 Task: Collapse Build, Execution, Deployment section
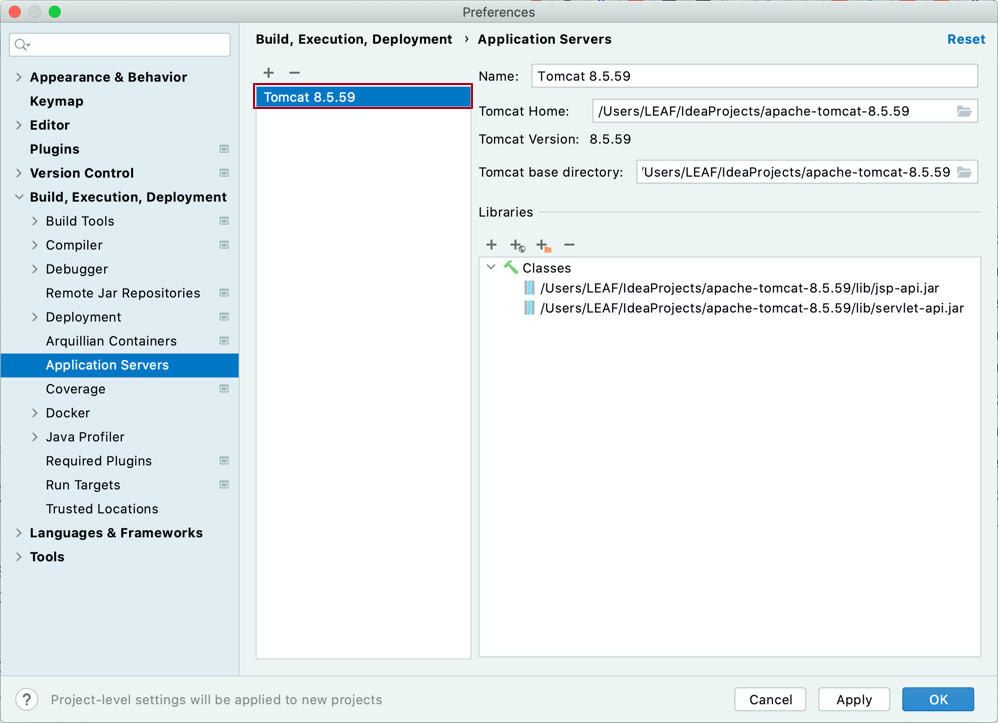[x=18, y=197]
